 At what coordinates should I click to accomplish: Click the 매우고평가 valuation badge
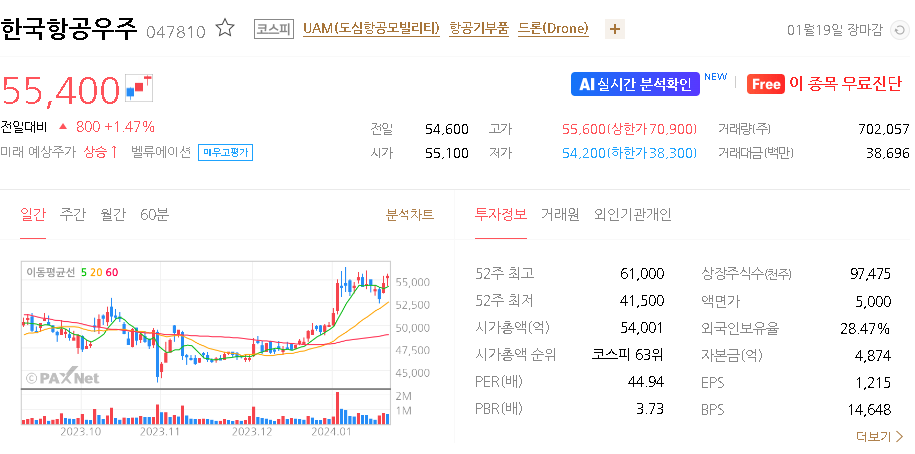(x=225, y=153)
